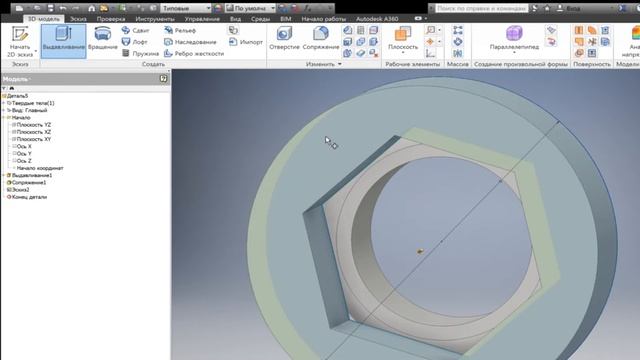The image size is (640, 360).
Task: Expand the Вид: Главный node
Action: [4, 110]
